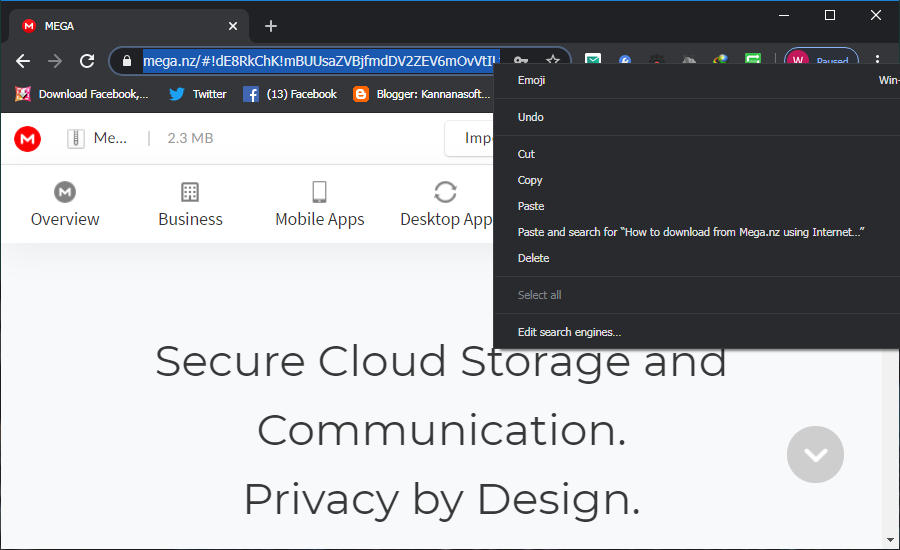Click the MEGA red logo icon

click(28, 139)
